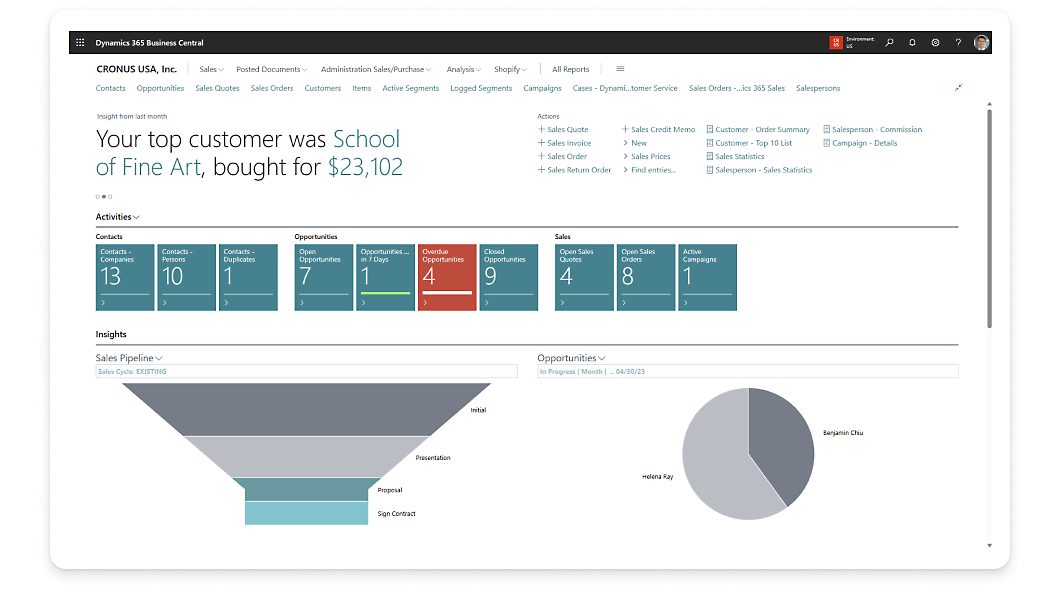Click the search magnifier icon
This screenshot has height=596, width=1060.
(x=890, y=43)
